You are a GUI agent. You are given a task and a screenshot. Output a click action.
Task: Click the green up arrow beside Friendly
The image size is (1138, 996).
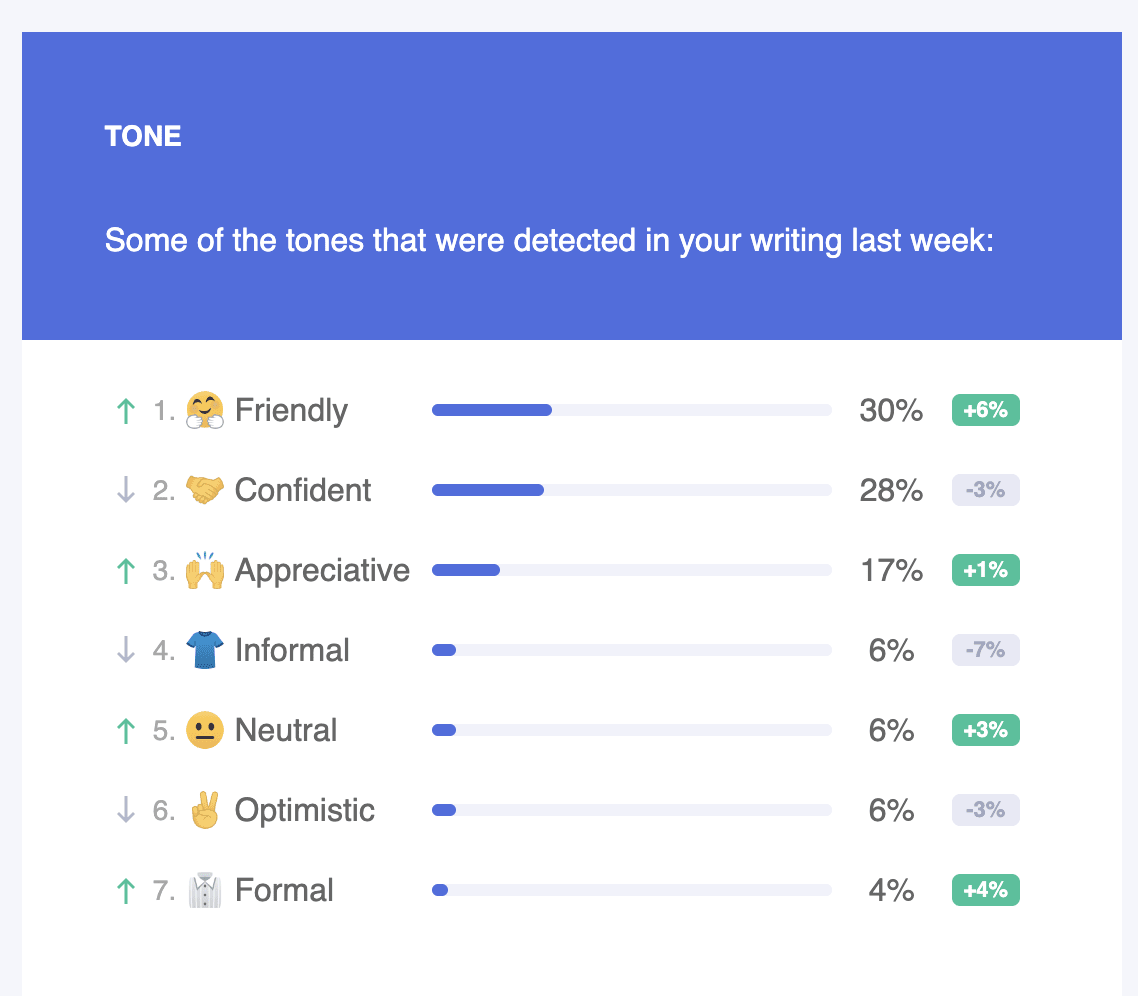(x=126, y=411)
